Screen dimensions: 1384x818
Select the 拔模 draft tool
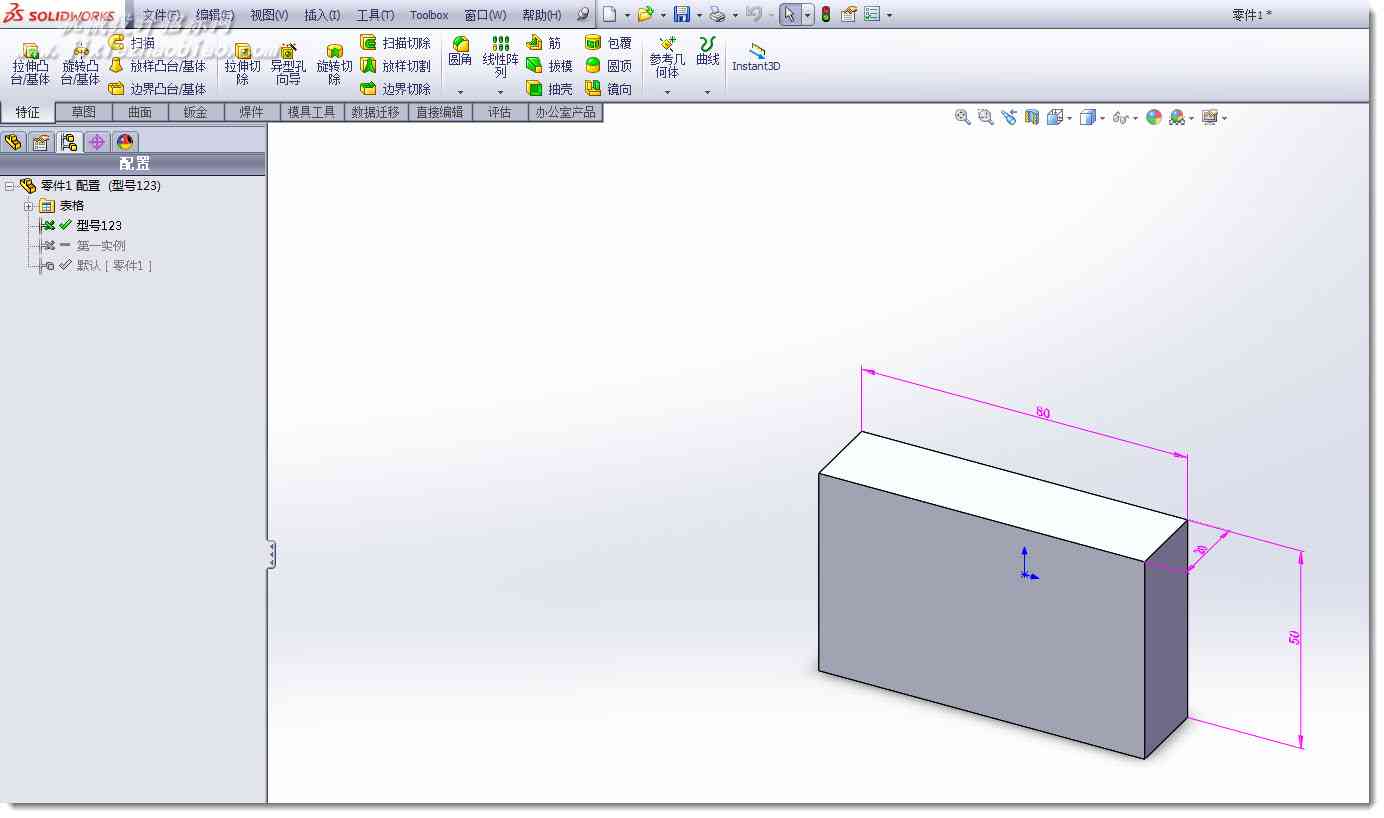549,66
